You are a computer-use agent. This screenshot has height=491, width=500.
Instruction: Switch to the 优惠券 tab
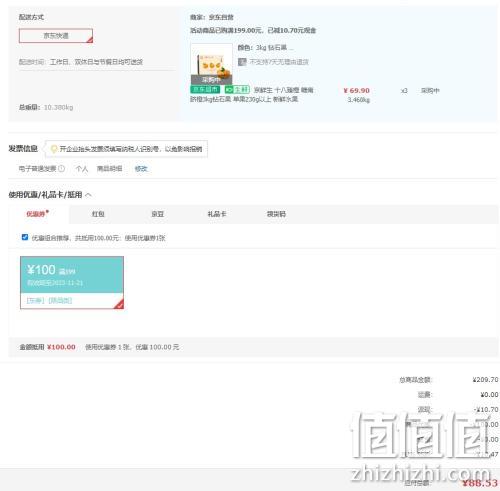38,214
